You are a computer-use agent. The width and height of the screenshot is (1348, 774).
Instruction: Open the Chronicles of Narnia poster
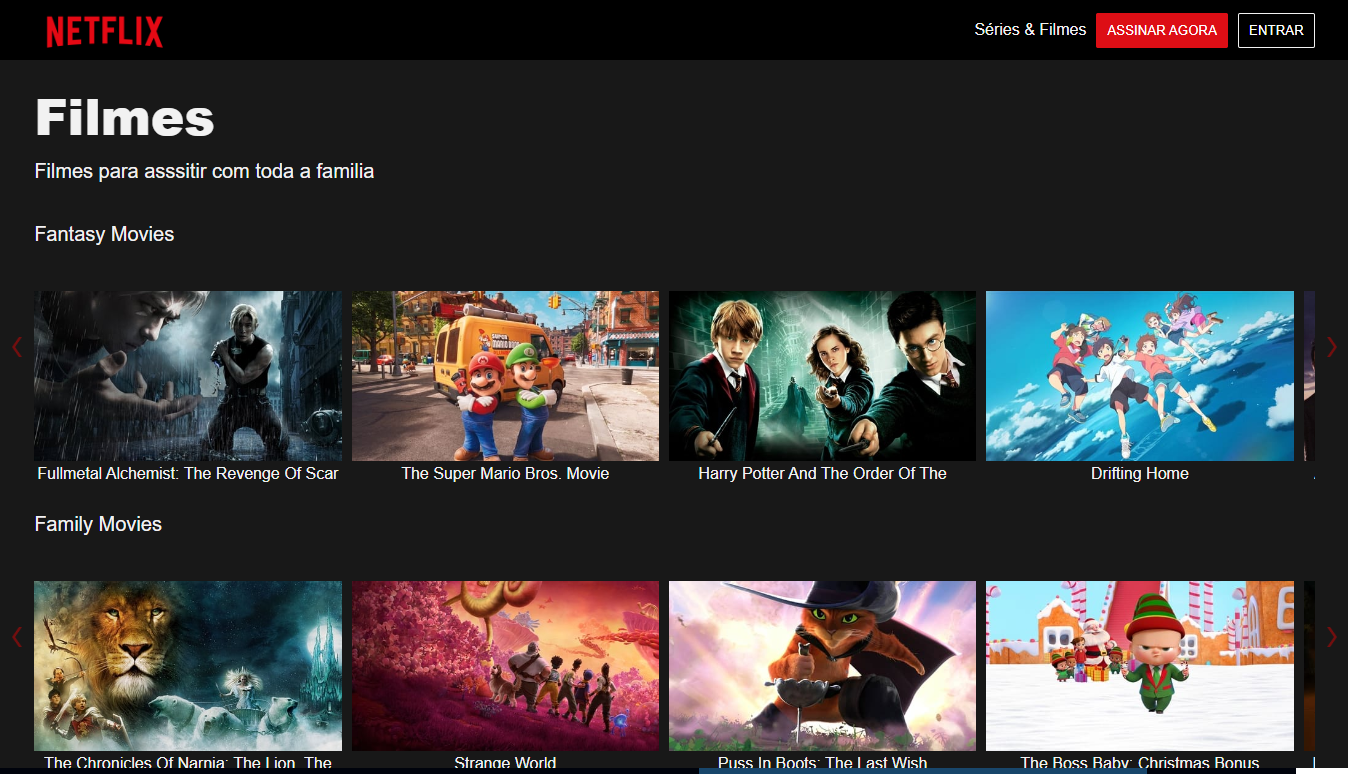(x=188, y=665)
